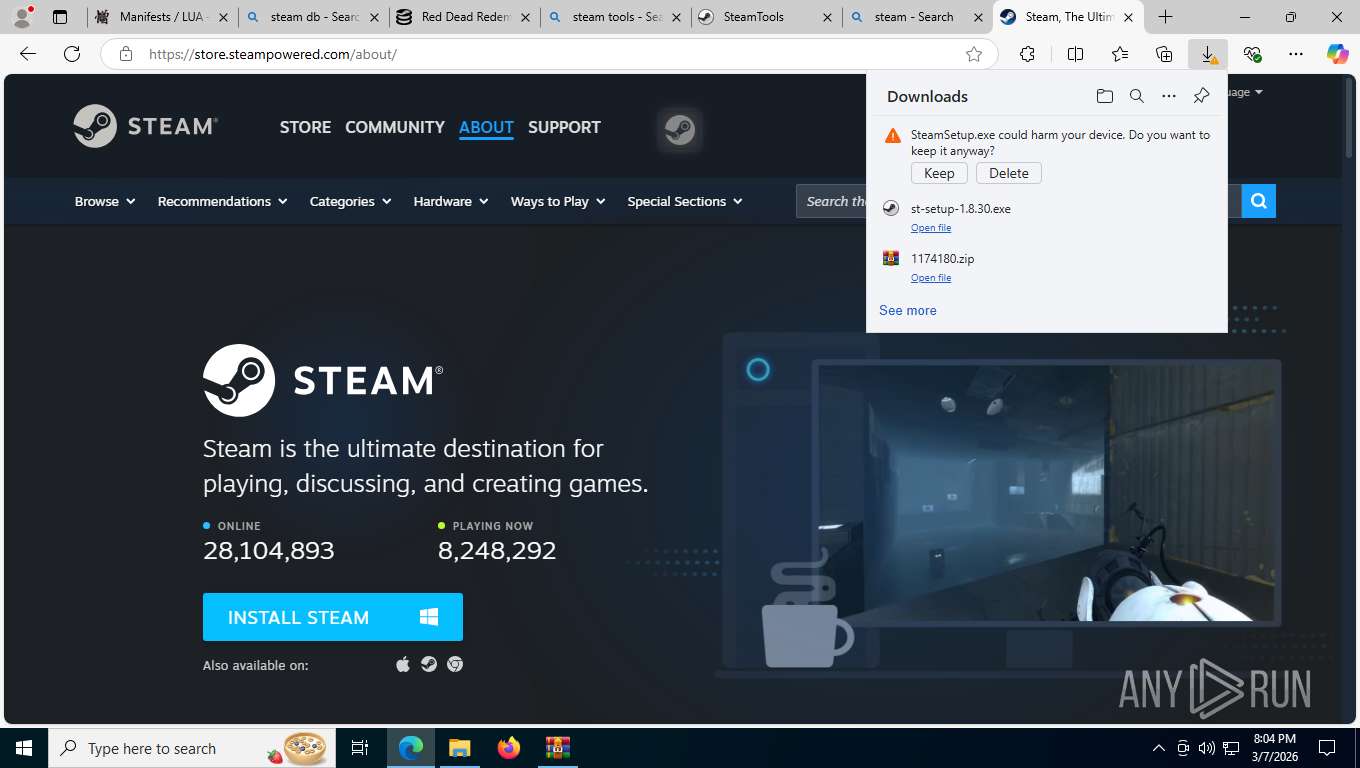This screenshot has width=1360, height=768.
Task: Open a new tab with plus icon
Action: click(x=1166, y=17)
